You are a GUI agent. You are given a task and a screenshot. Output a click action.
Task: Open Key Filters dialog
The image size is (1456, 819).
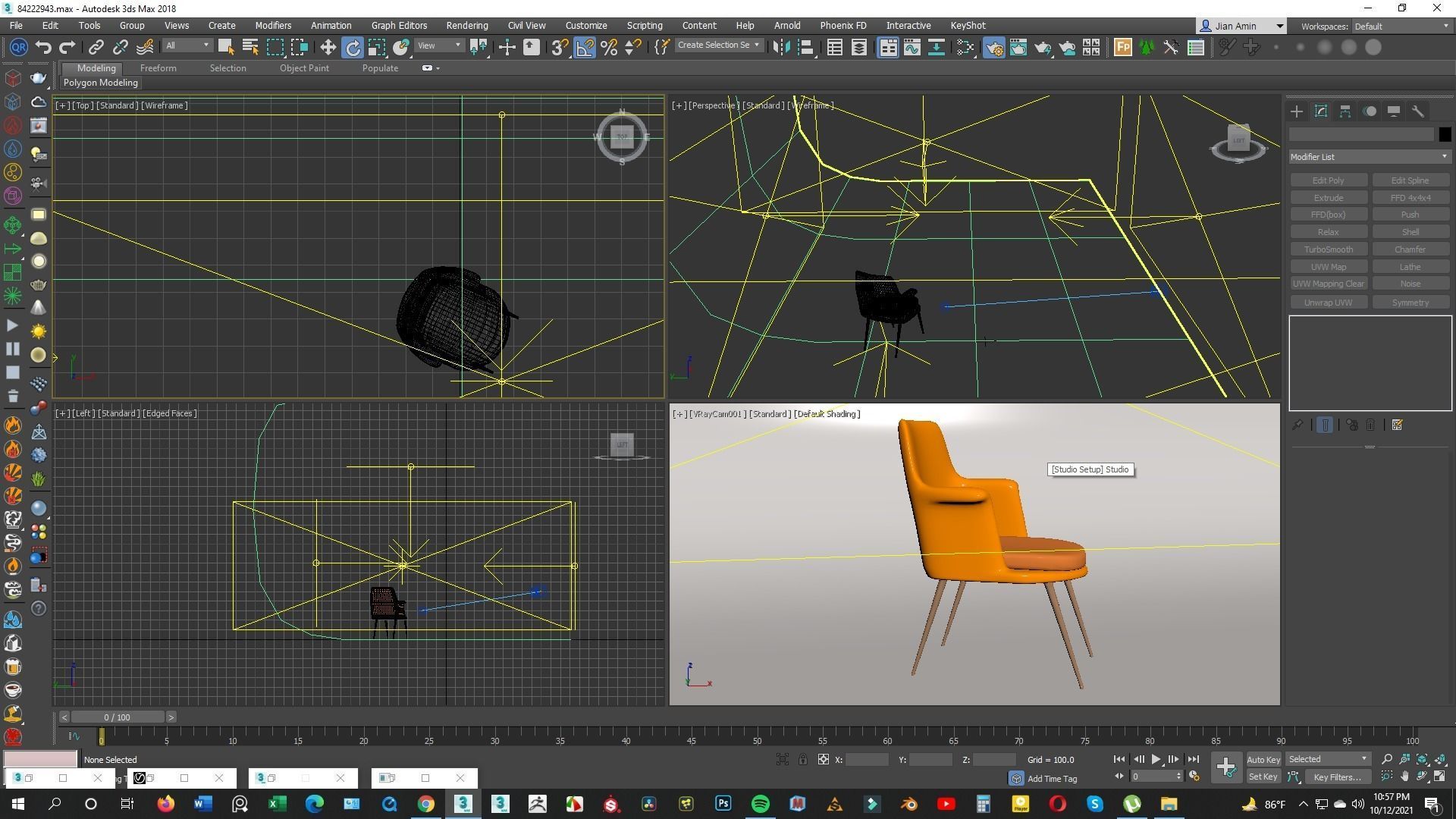click(1337, 777)
